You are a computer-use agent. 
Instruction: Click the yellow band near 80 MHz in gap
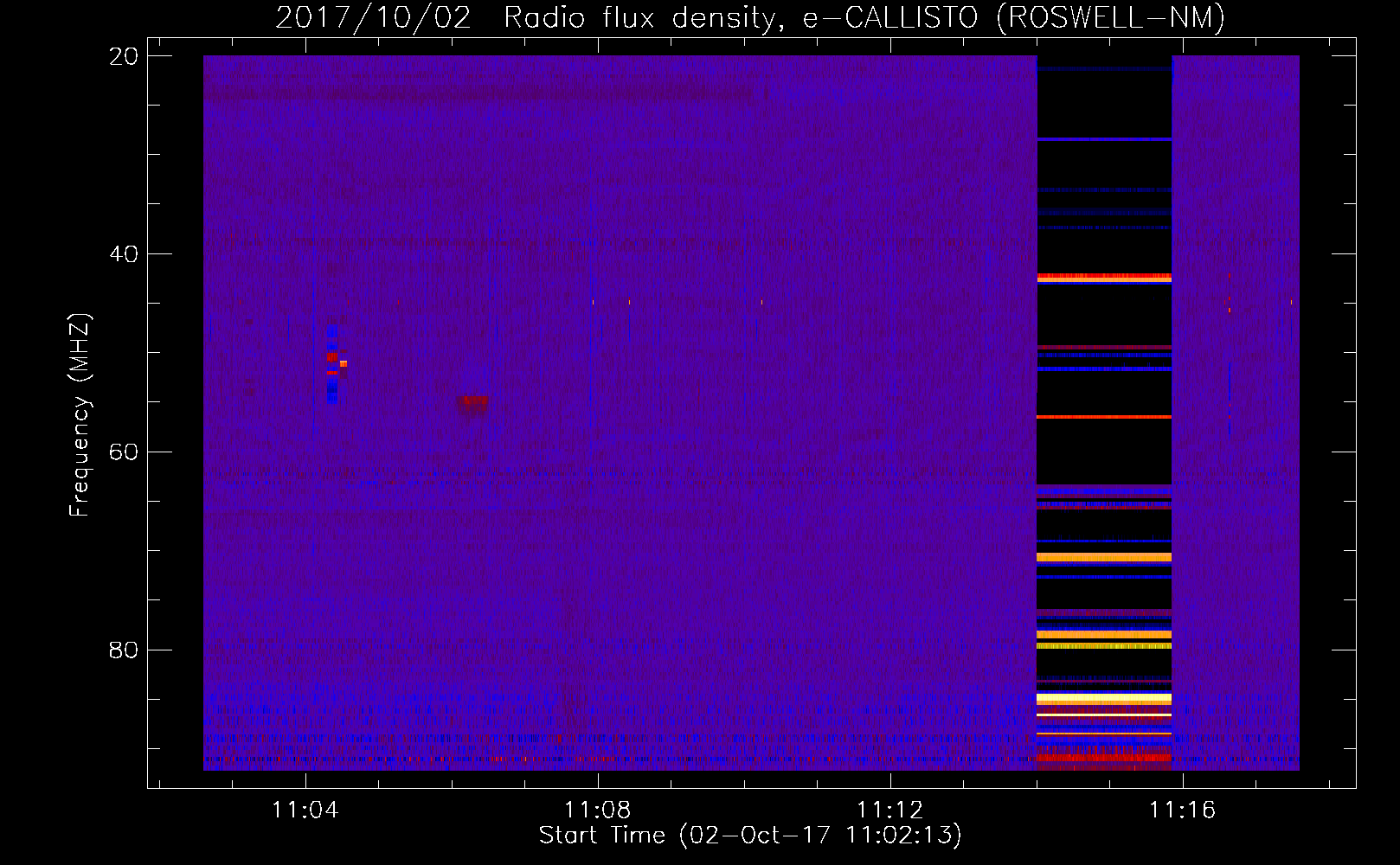(x=1104, y=645)
